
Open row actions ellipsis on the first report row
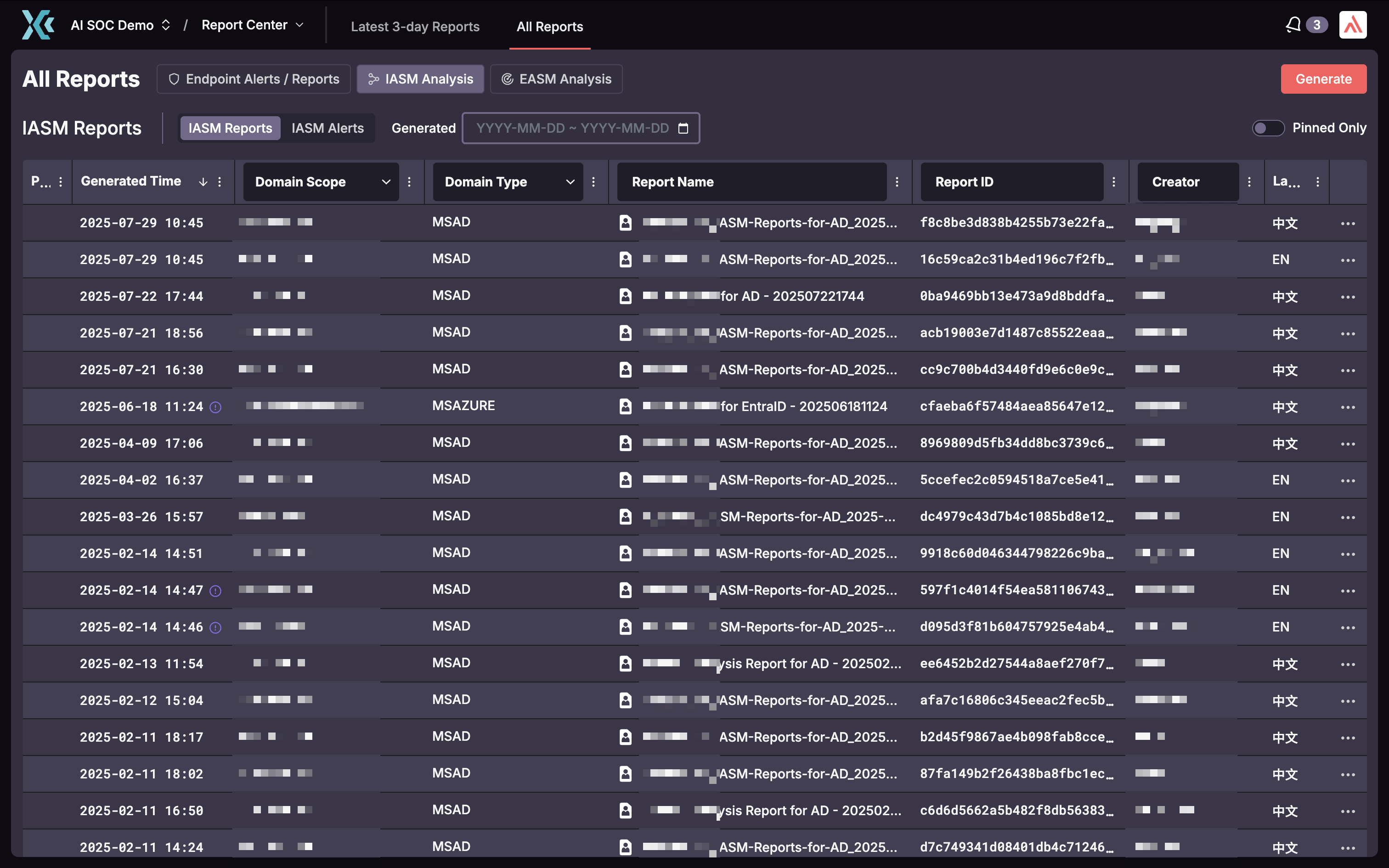tap(1348, 223)
